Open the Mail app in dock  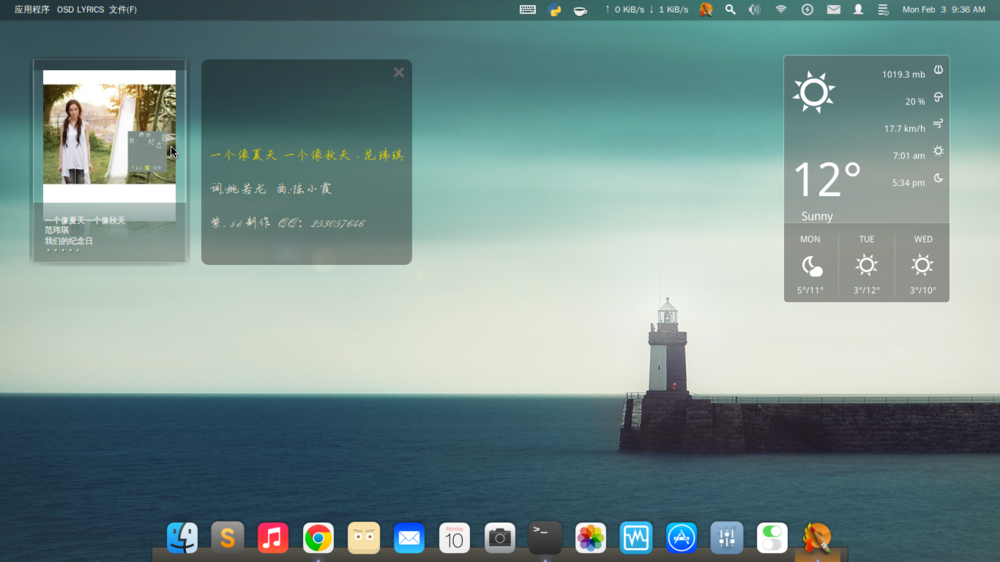[x=409, y=538]
